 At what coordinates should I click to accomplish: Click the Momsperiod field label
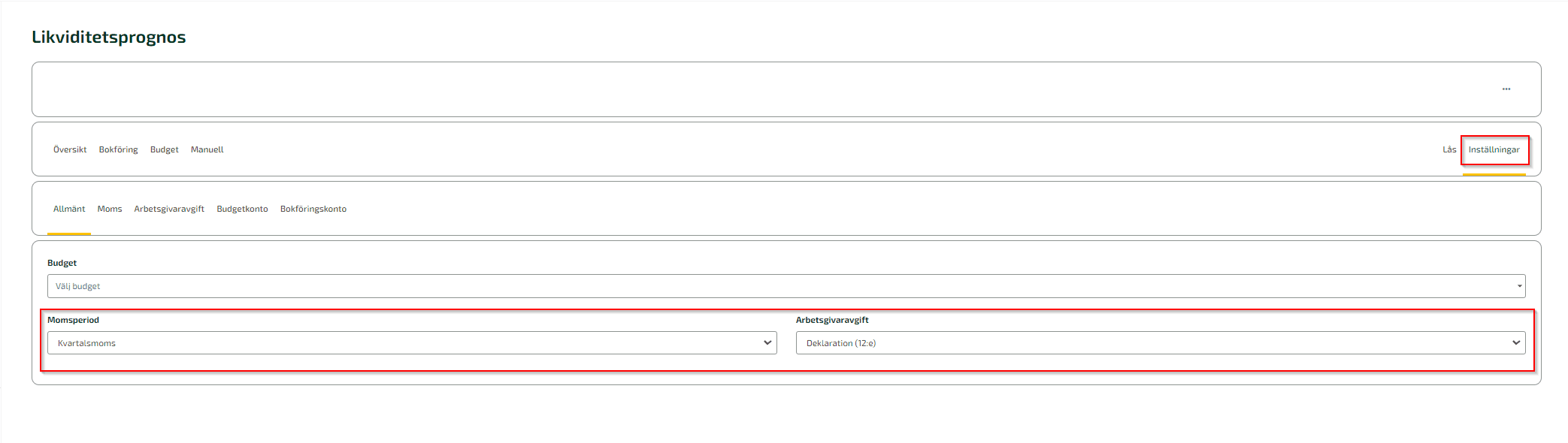(73, 320)
